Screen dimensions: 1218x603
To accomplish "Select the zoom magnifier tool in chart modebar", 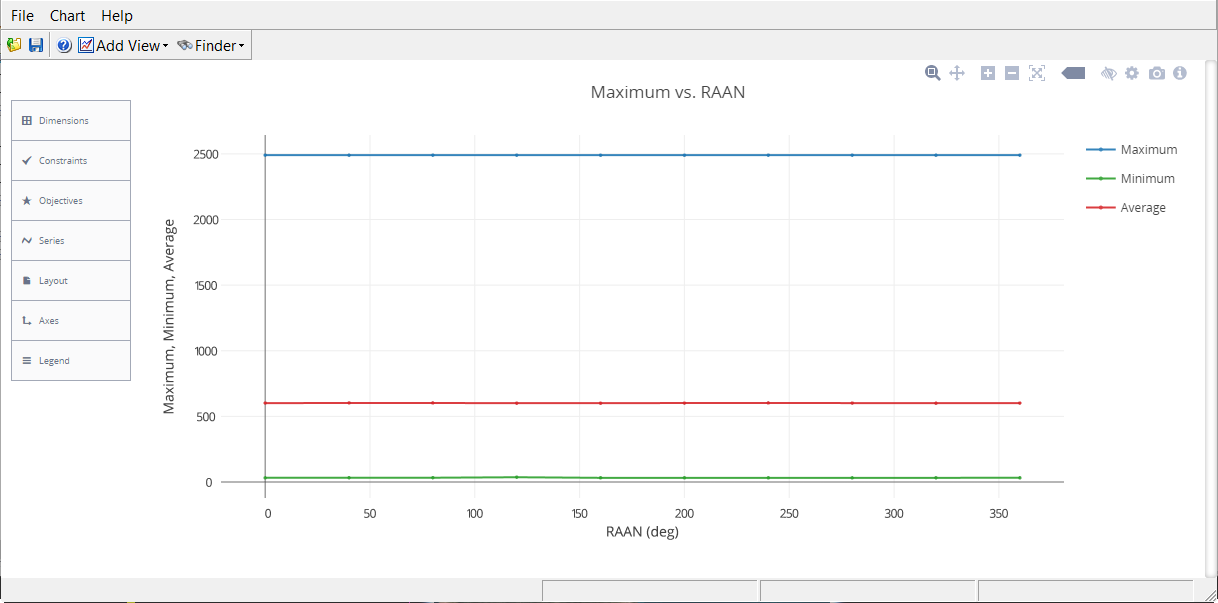I will pyautogui.click(x=932, y=73).
